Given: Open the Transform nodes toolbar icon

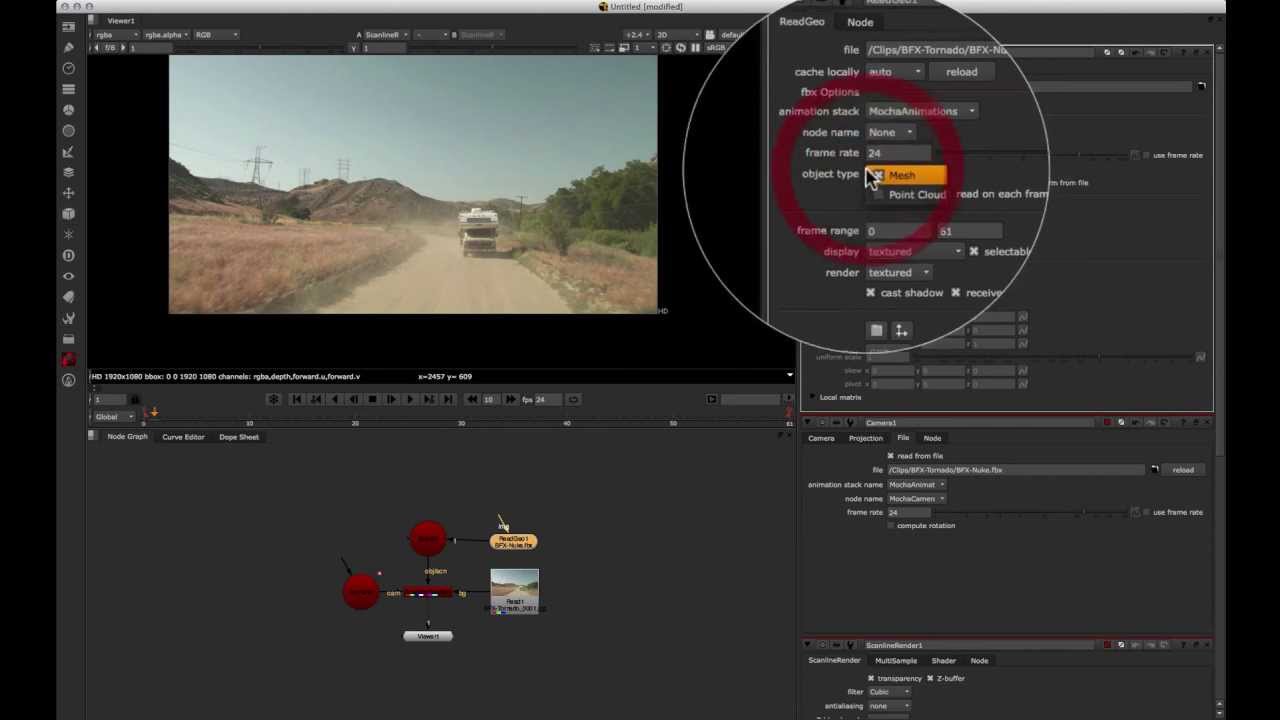Looking at the screenshot, I should (x=68, y=193).
